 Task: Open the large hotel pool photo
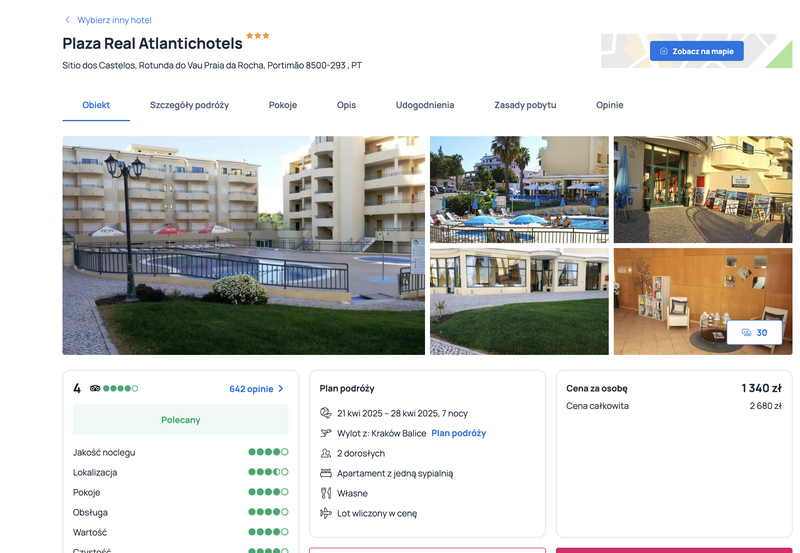tap(243, 245)
